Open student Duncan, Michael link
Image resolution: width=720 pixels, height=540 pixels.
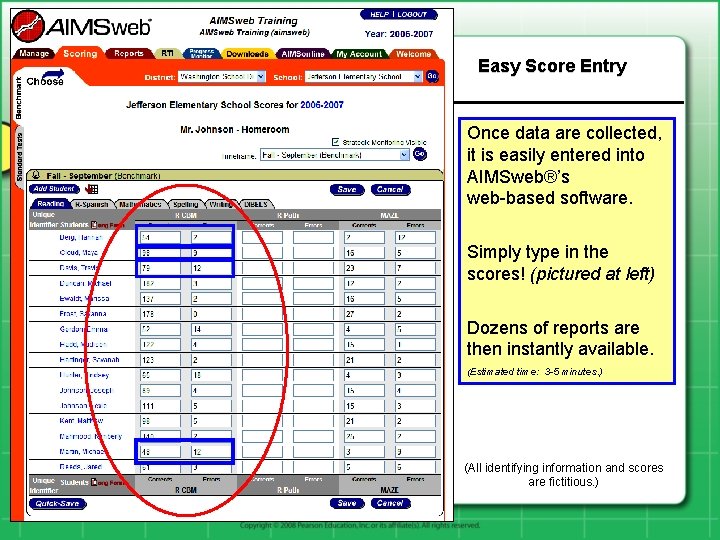coord(85,283)
